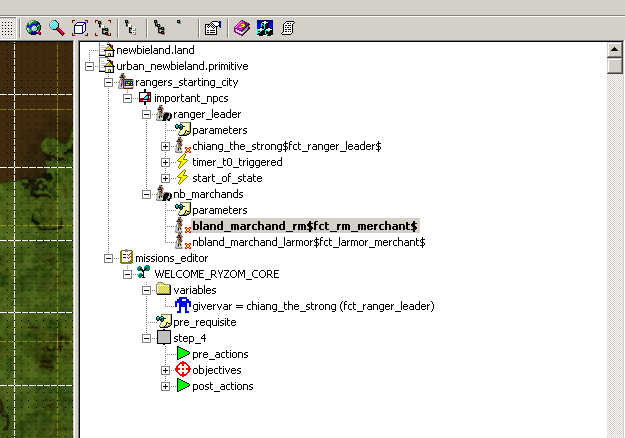This screenshot has width=625, height=438.
Task: Click the paper scroll toolbar icon
Action: [287, 28]
